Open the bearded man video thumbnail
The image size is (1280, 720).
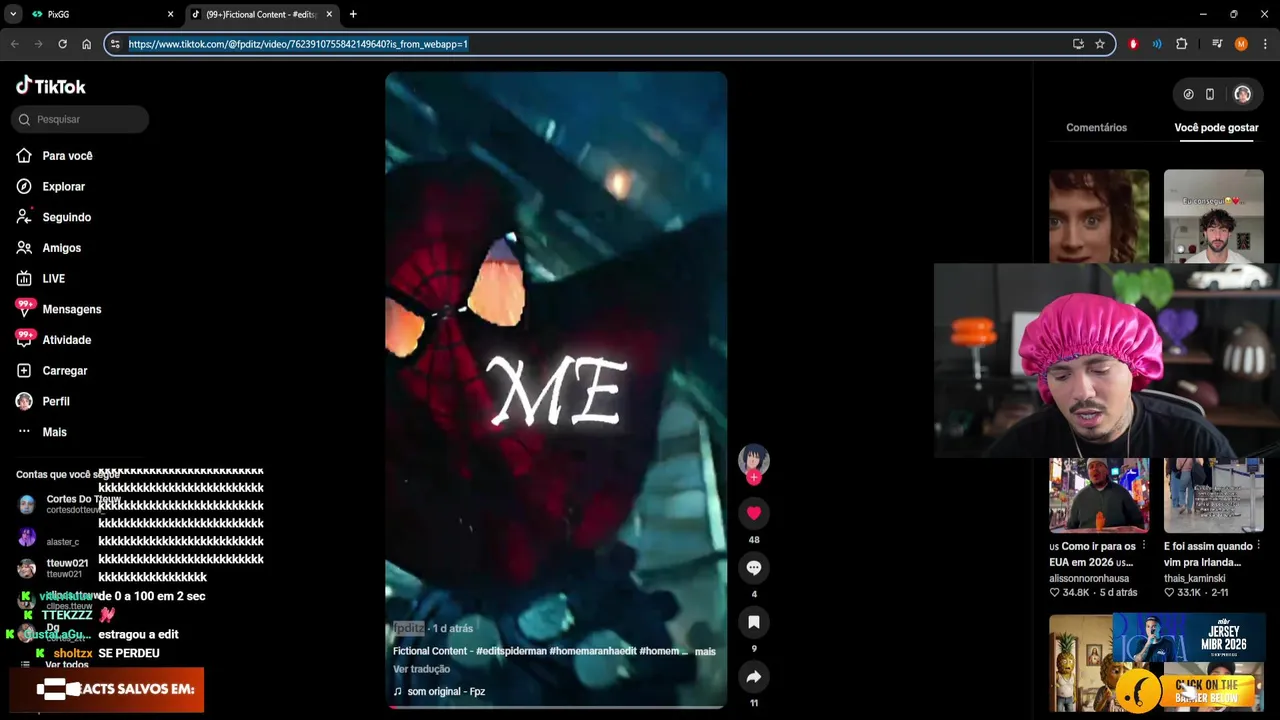tap(1213, 216)
